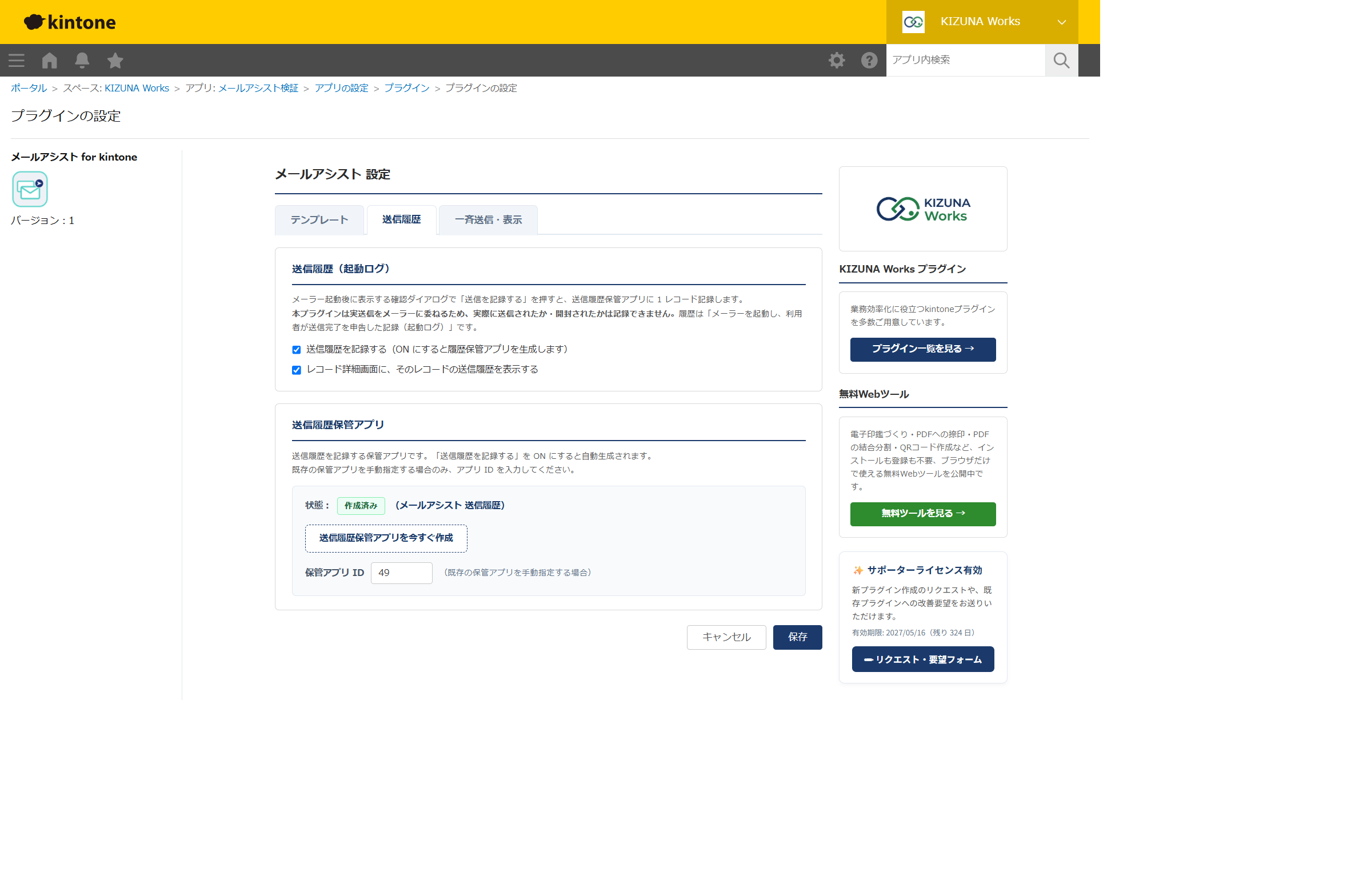Click the 作成済み status badge
This screenshot has height=896, width=1359.
(x=361, y=506)
